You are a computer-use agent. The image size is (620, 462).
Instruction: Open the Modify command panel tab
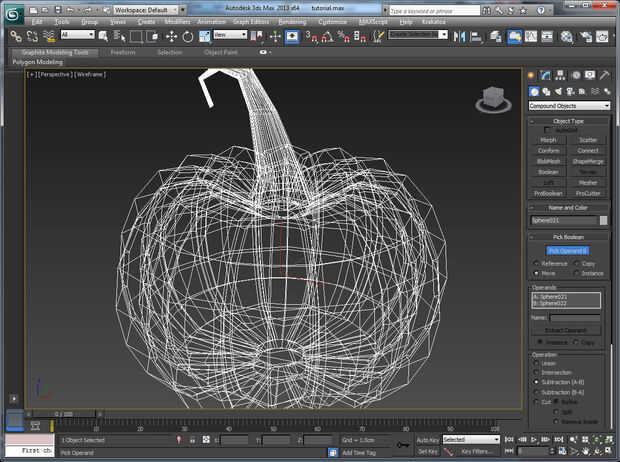(547, 75)
